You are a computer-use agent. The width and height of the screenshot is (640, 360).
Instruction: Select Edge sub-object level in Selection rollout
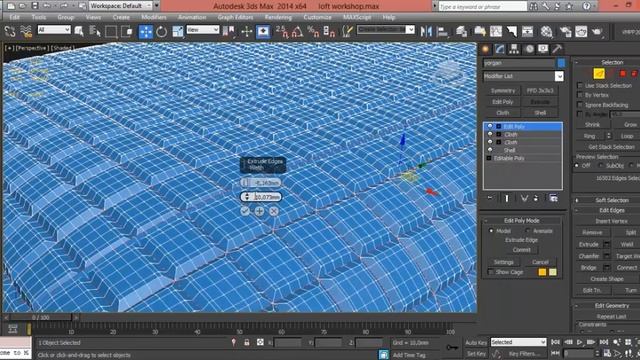click(x=599, y=73)
